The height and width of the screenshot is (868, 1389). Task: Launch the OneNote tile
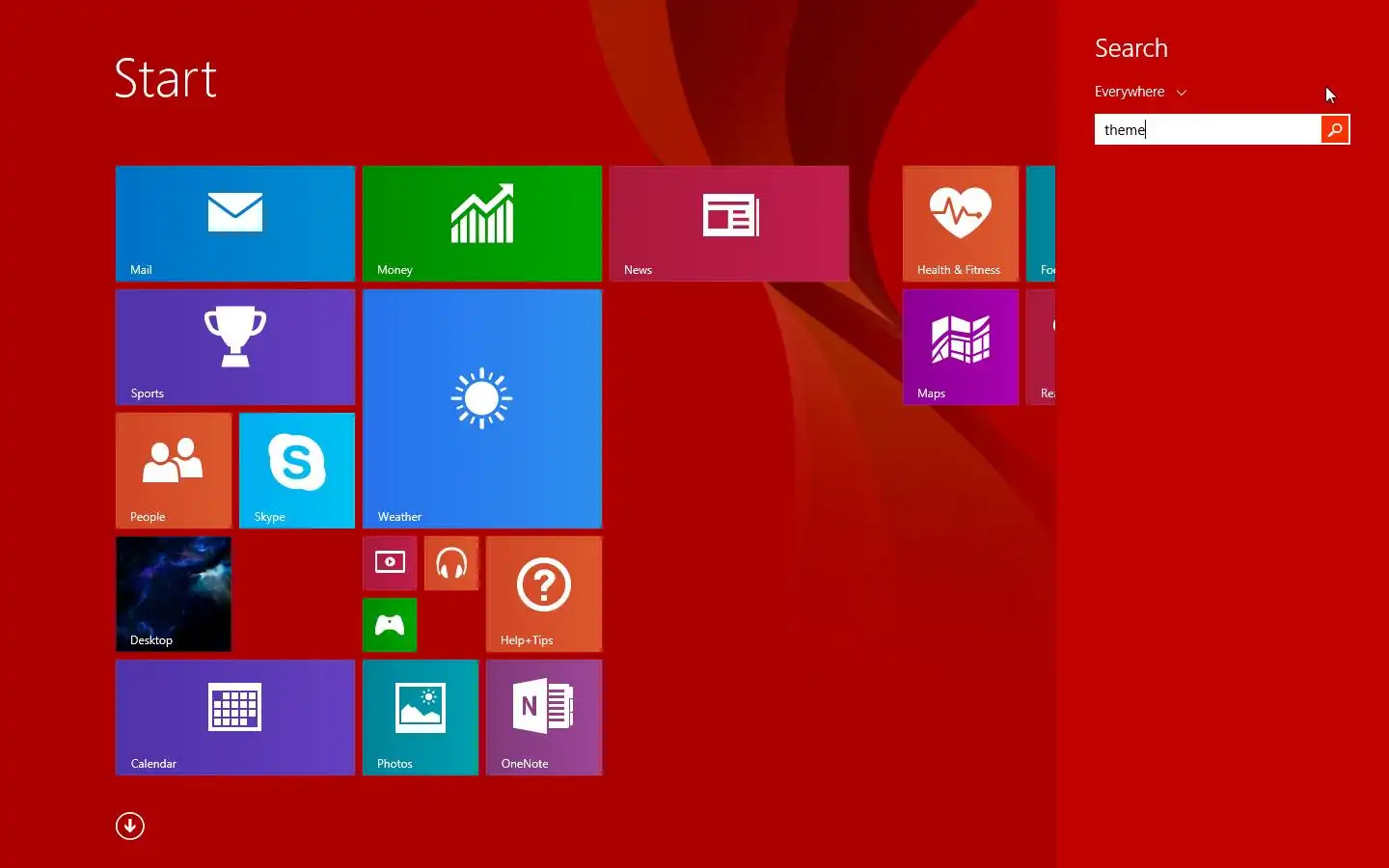point(544,718)
